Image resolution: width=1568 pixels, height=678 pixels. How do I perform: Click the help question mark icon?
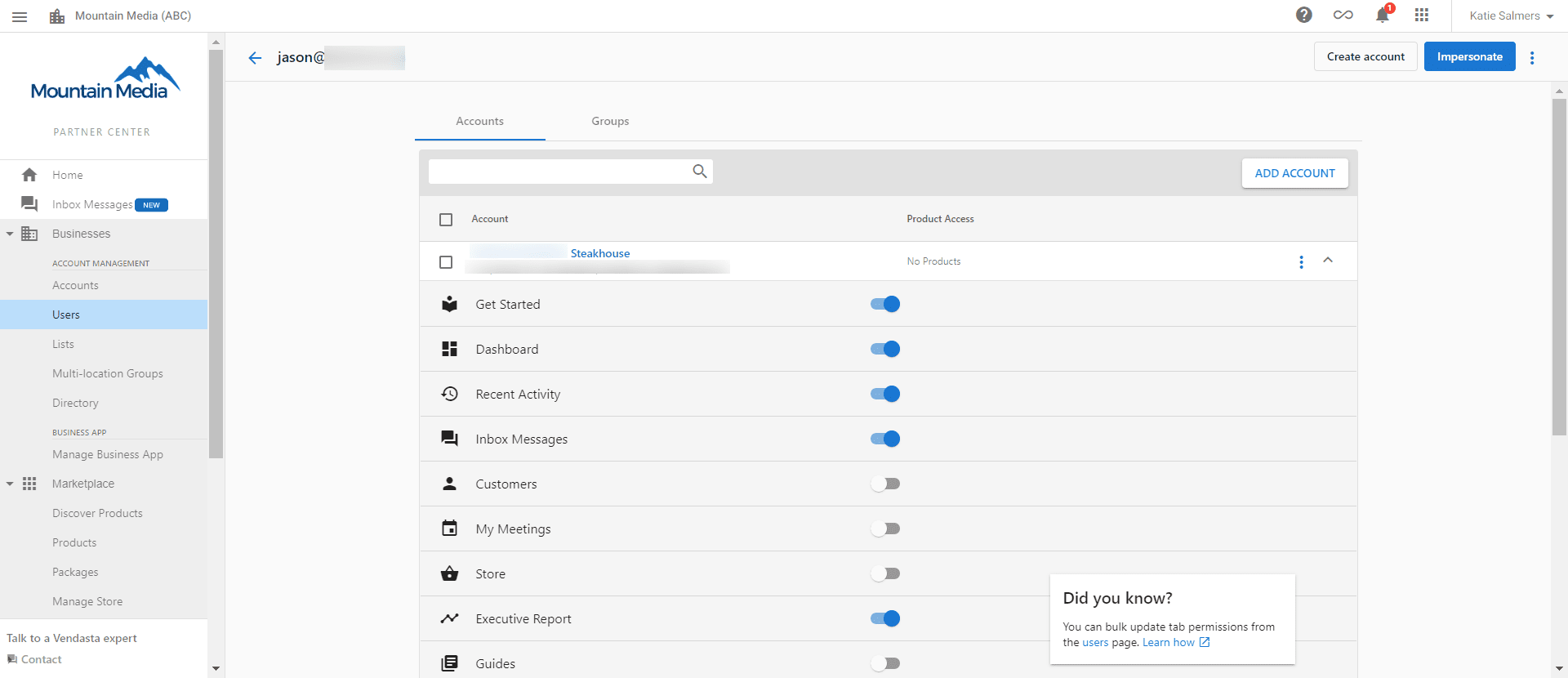pos(1304,16)
